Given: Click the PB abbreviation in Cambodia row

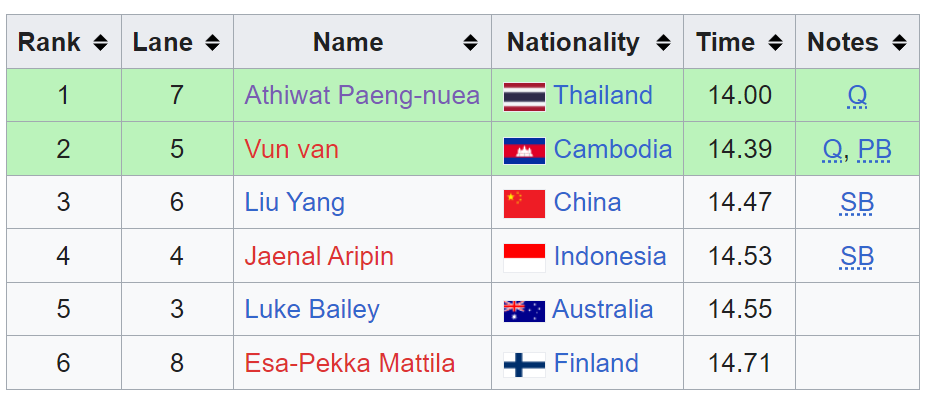Looking at the screenshot, I should pyautogui.click(x=874, y=150).
